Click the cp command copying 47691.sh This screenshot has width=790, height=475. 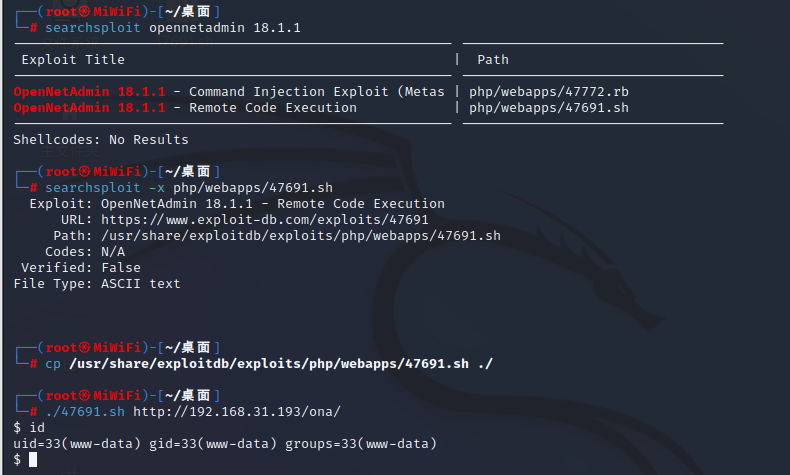click(x=269, y=364)
